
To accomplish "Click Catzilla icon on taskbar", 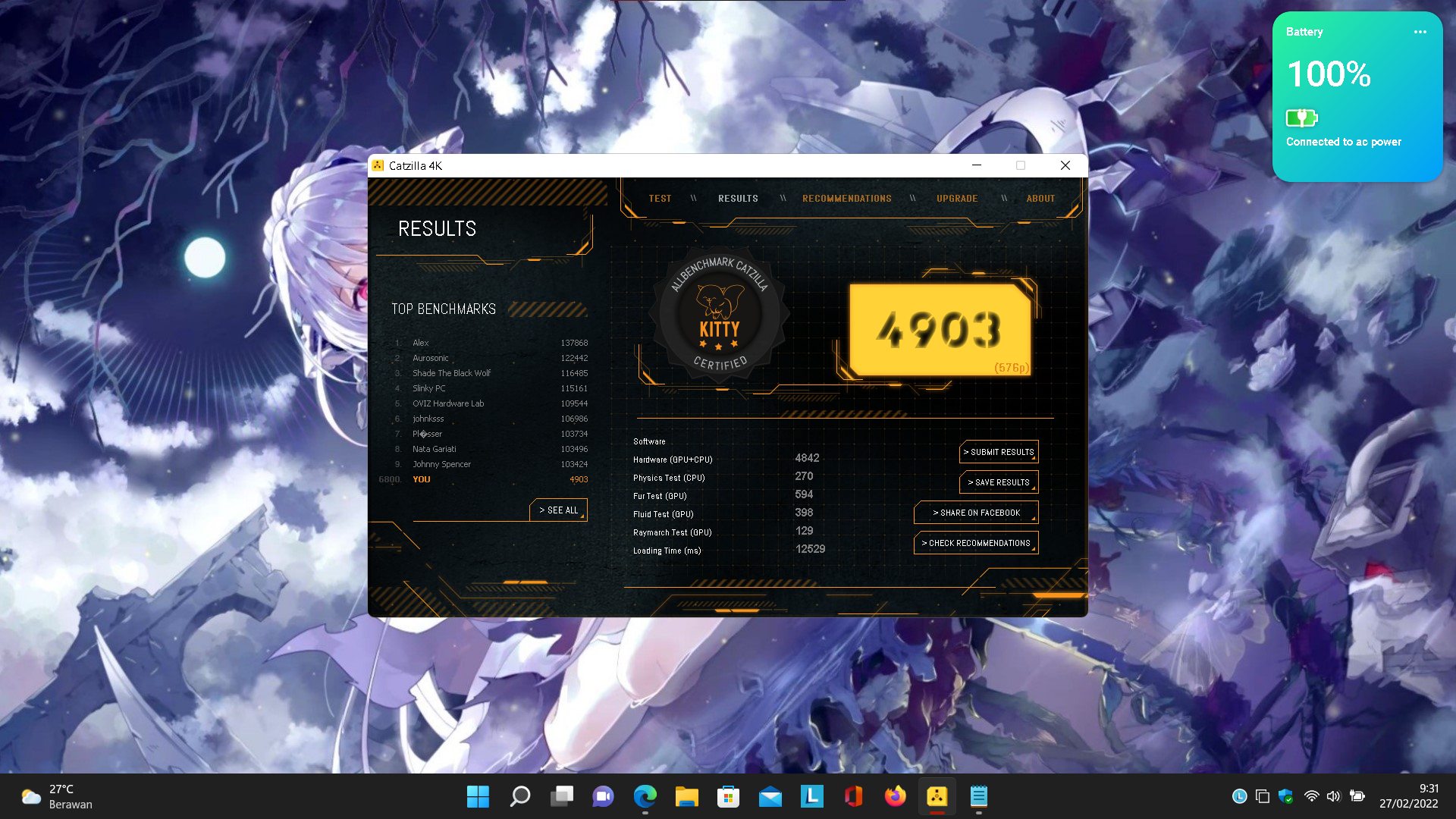I will (937, 796).
